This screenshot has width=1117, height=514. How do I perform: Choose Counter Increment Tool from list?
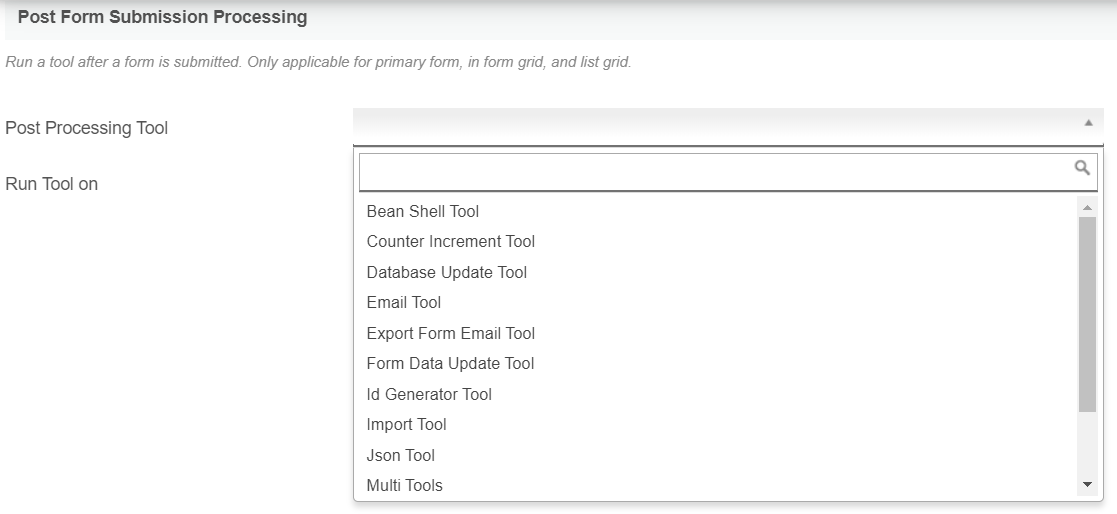click(451, 241)
